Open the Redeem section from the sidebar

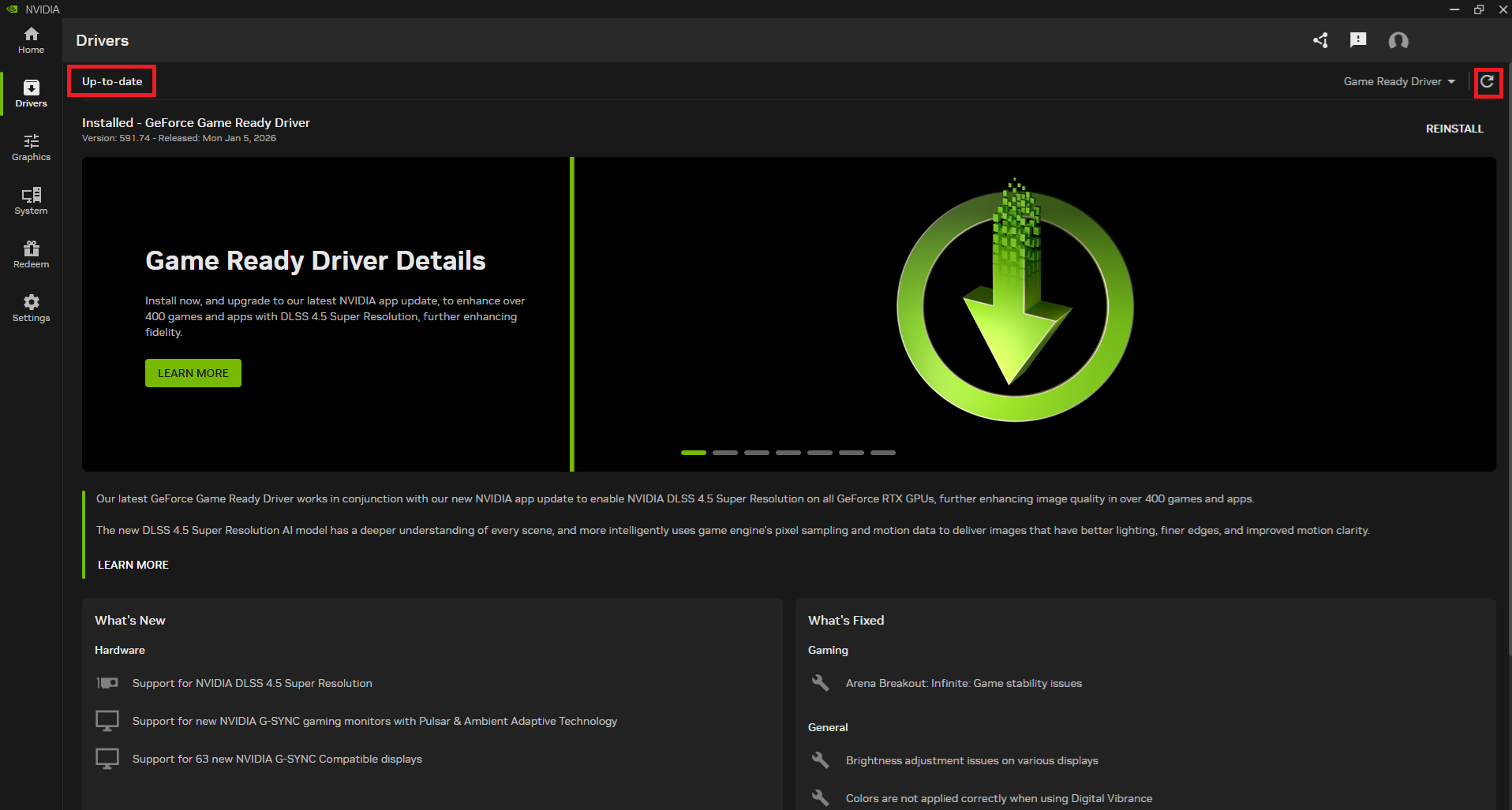pyautogui.click(x=31, y=254)
